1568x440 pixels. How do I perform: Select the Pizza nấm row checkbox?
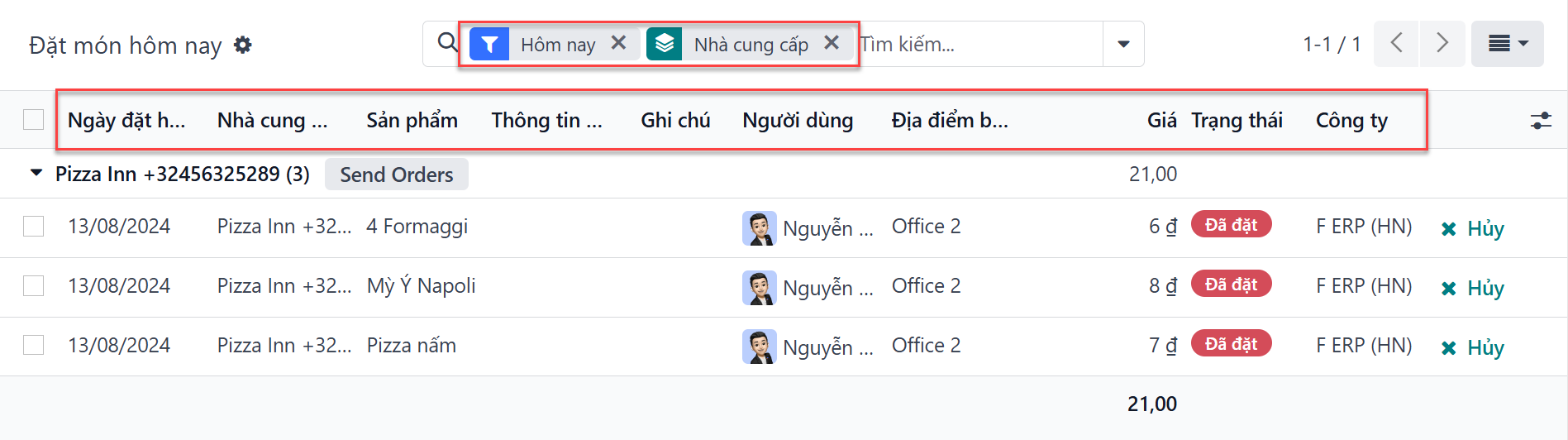(x=34, y=346)
